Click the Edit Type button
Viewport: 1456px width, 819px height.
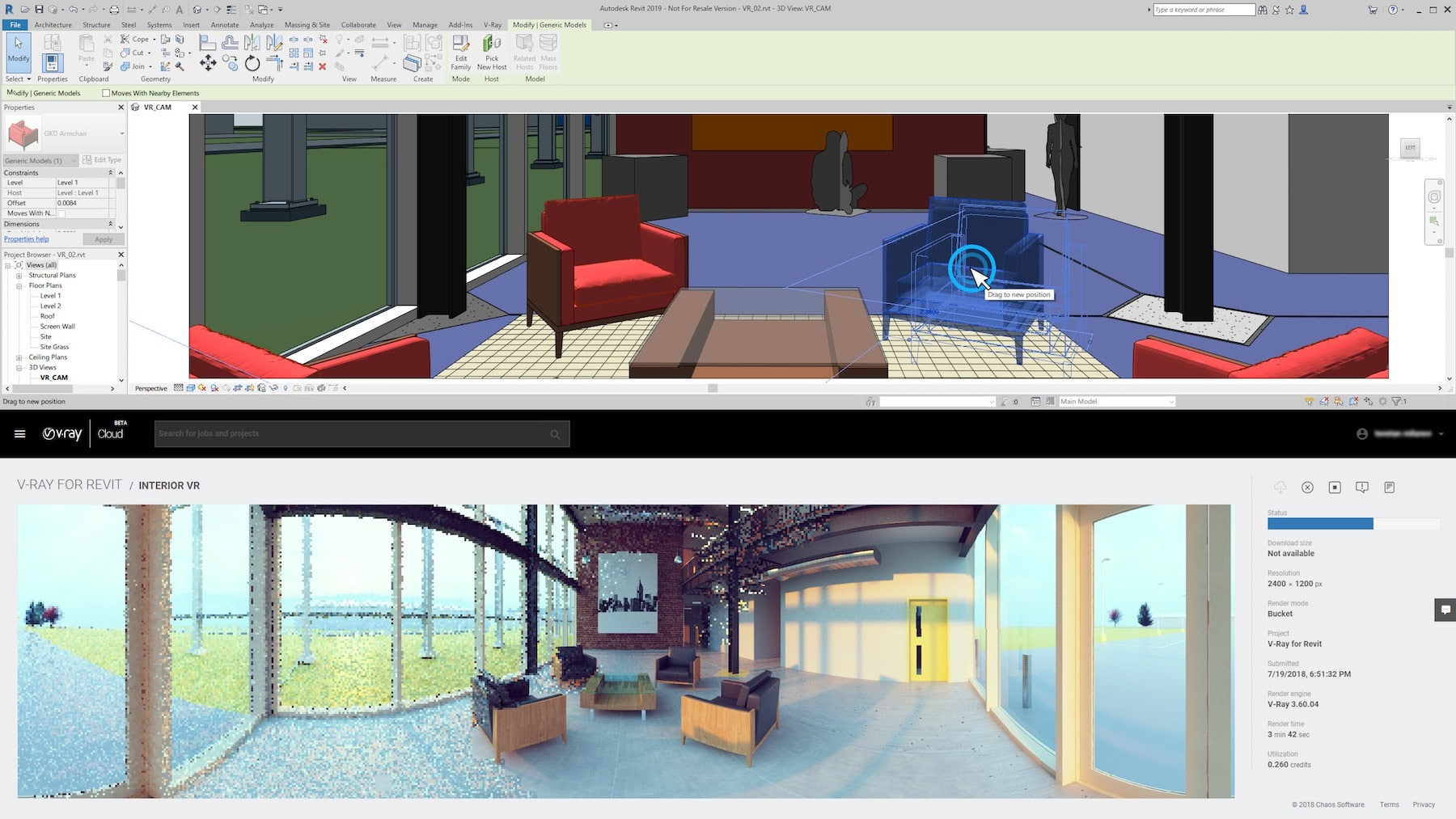[x=103, y=160]
